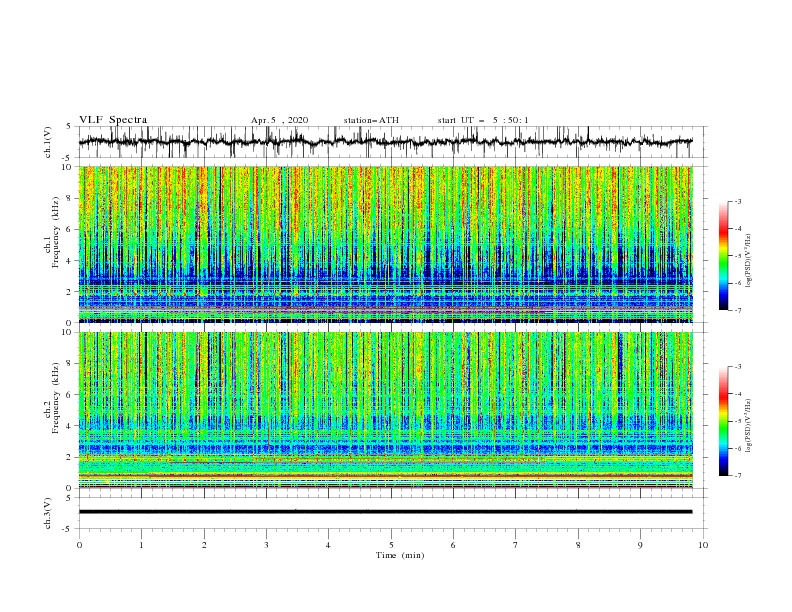Click the "ch.1(V)" waveform axis label
This screenshot has width=792, height=612.
click(48, 142)
